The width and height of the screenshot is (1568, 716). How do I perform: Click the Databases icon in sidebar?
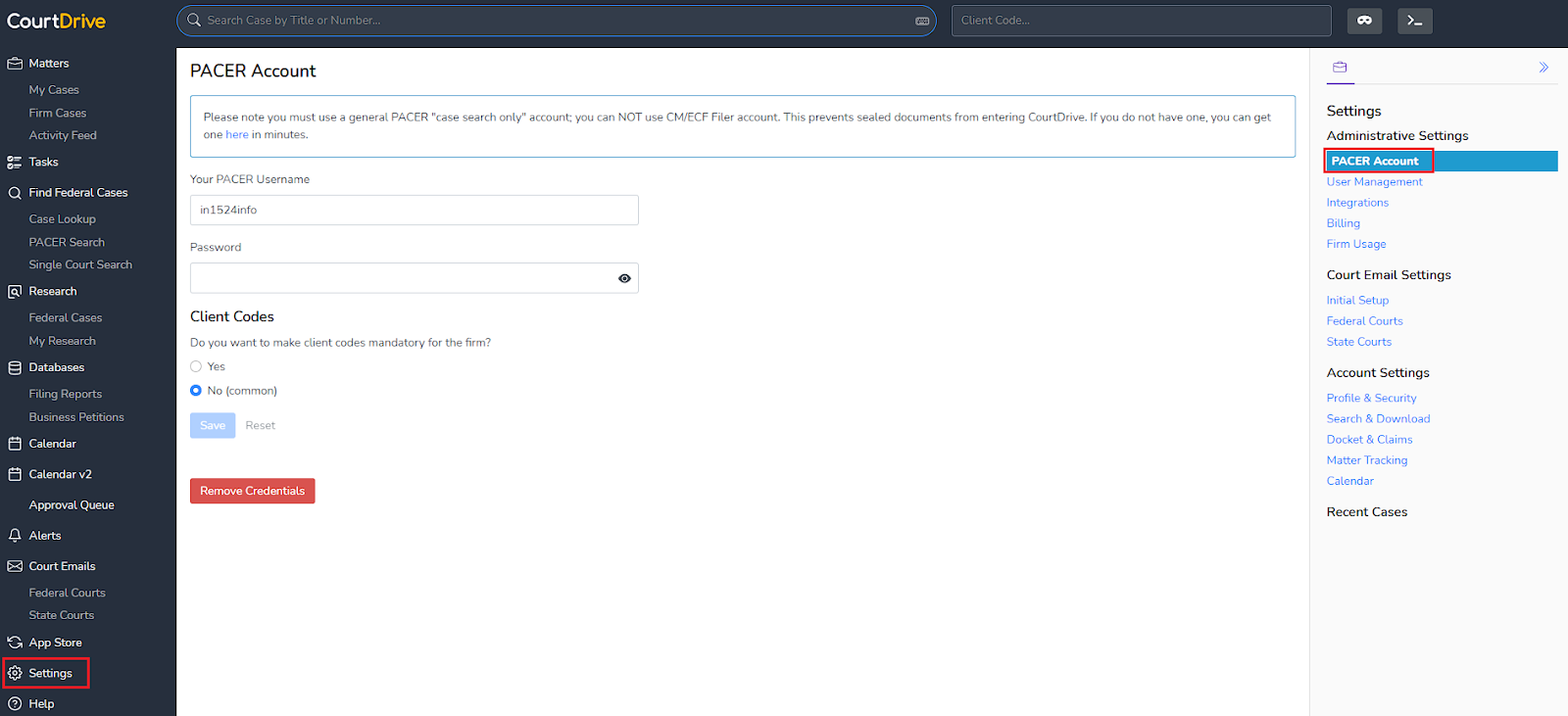coord(15,368)
